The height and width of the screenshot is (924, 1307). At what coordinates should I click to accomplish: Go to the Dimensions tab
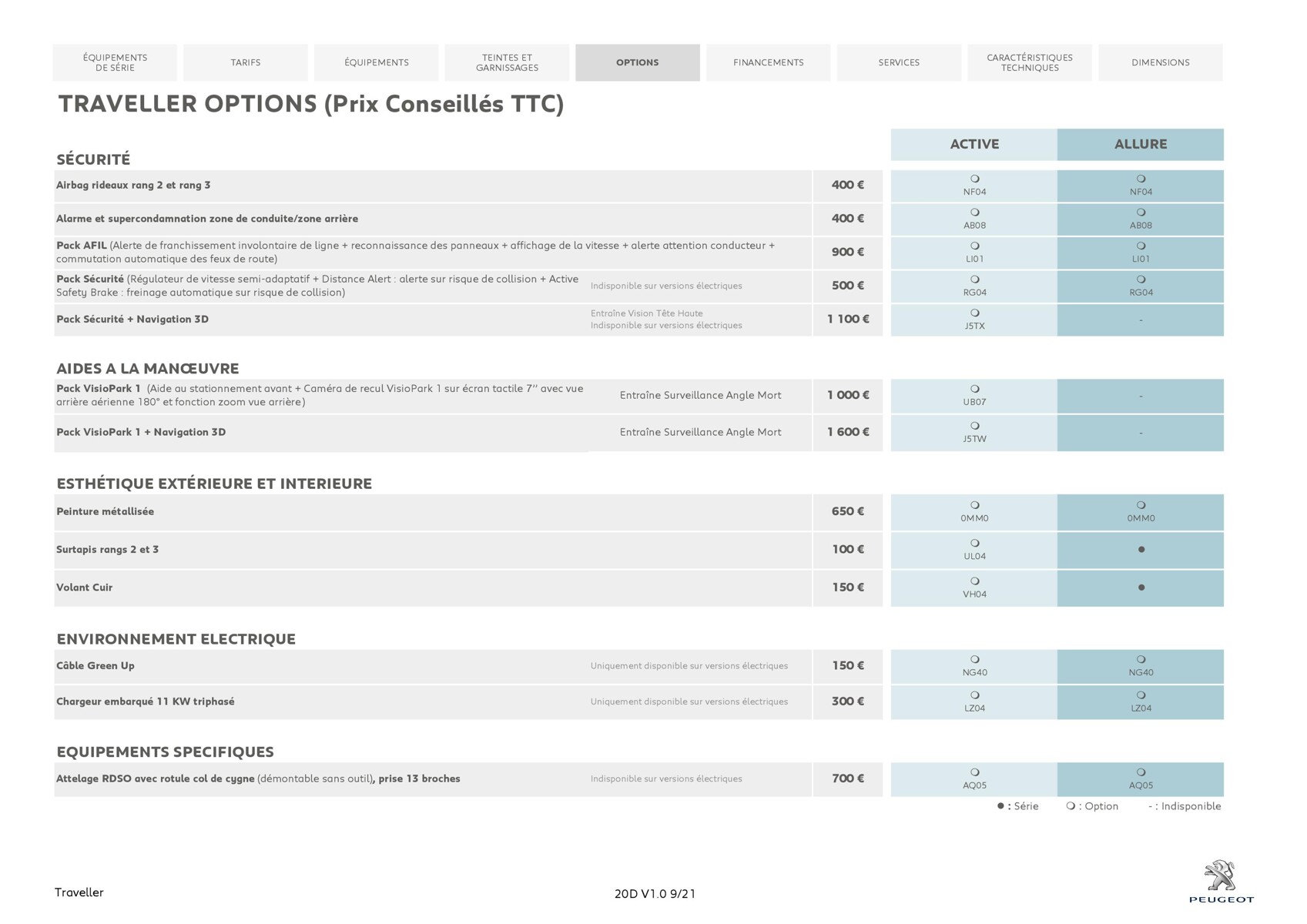1161,62
